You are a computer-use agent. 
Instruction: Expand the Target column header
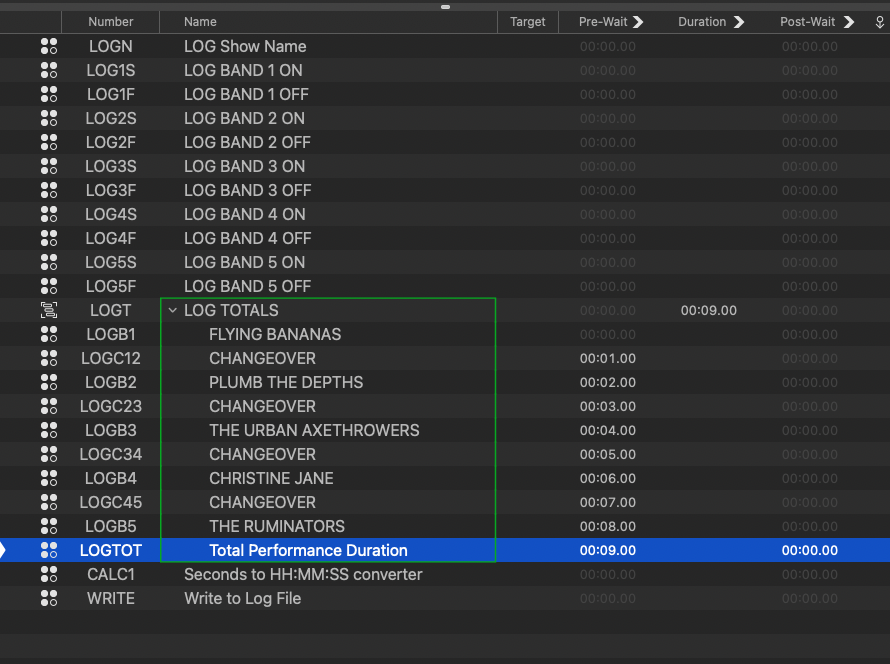[x=527, y=21]
